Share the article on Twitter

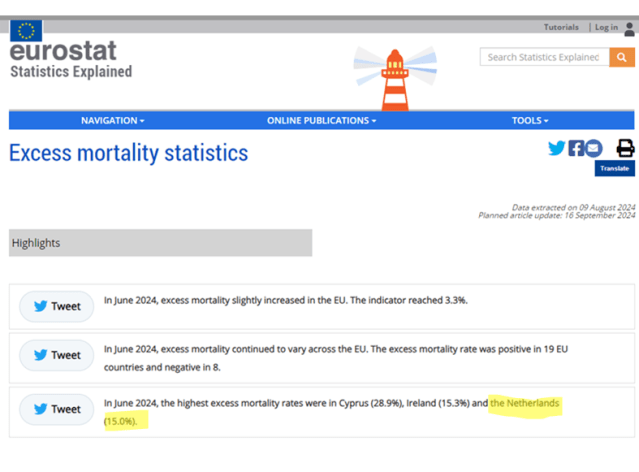(556, 148)
